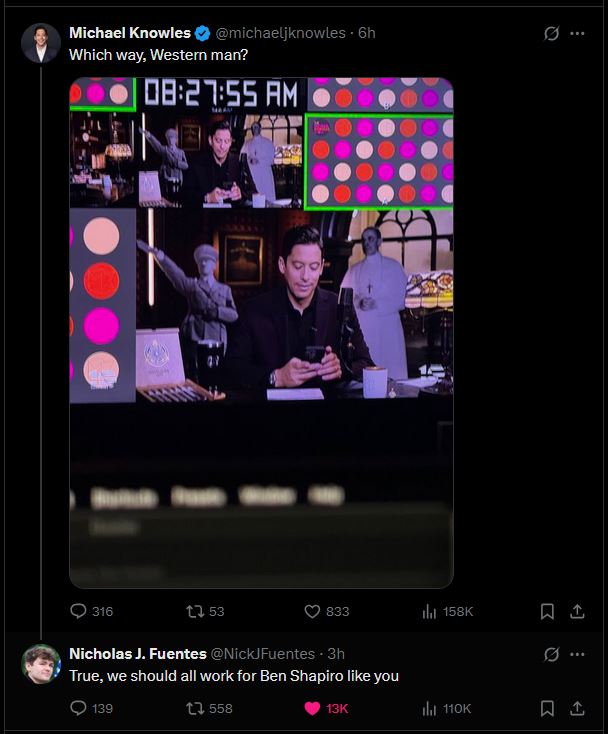Bookmark Nicholas J. Fuentes's reply
Image resolution: width=608 pixels, height=734 pixels.
click(547, 708)
